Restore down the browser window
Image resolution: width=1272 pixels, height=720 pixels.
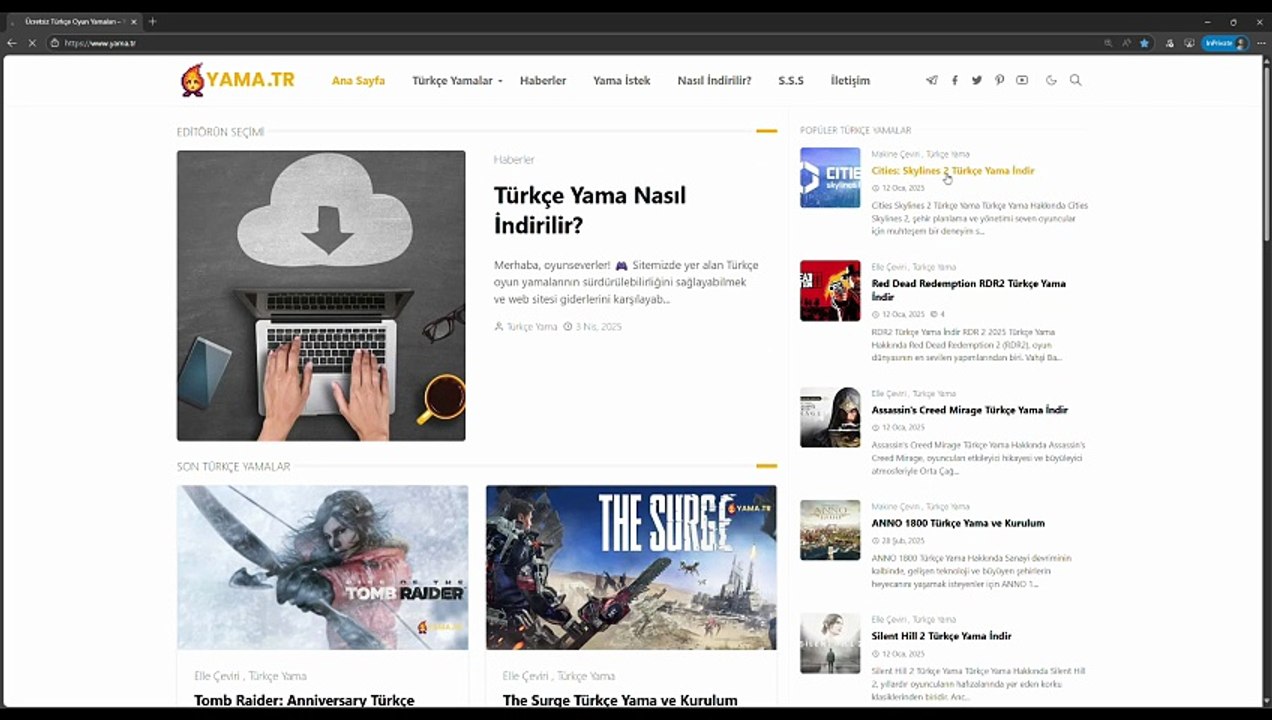(1233, 21)
